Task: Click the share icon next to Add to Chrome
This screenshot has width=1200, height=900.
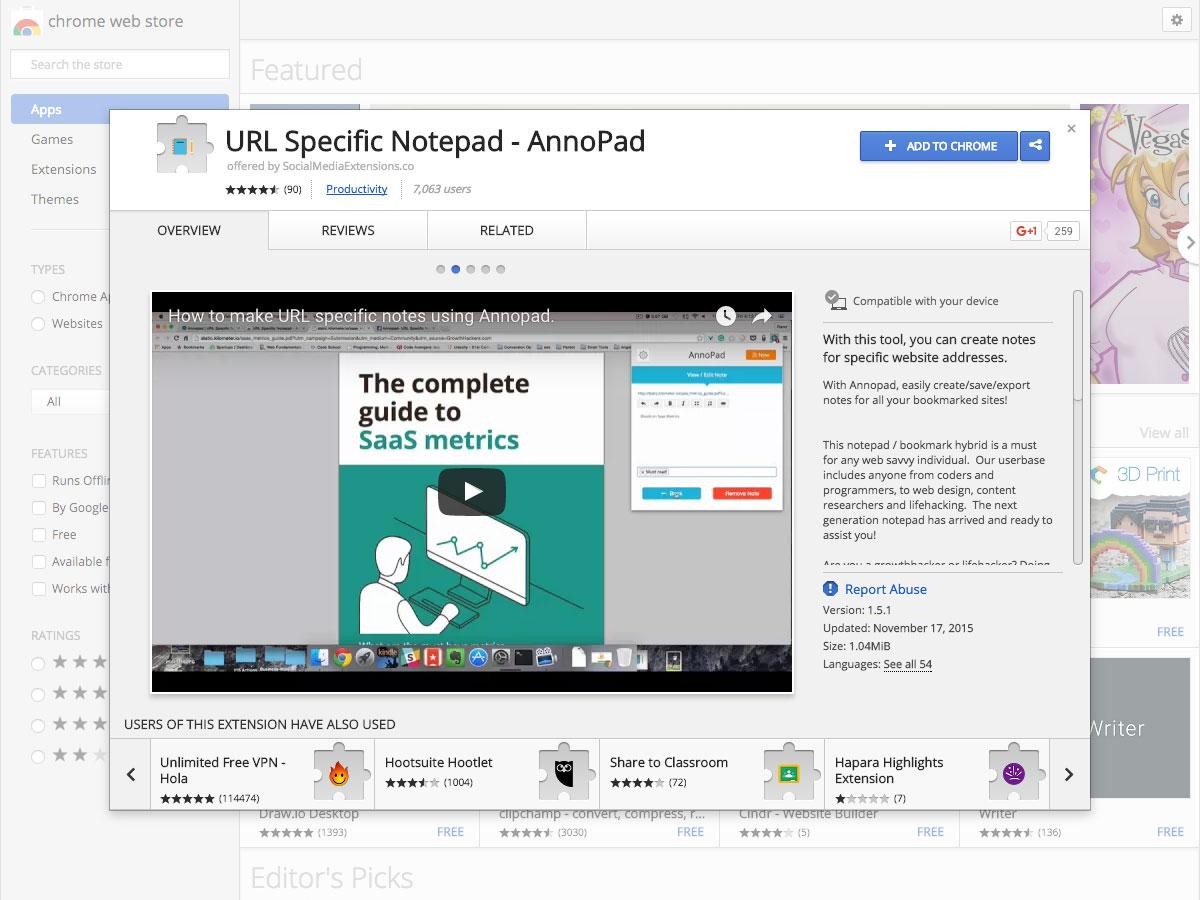Action: [x=1034, y=146]
